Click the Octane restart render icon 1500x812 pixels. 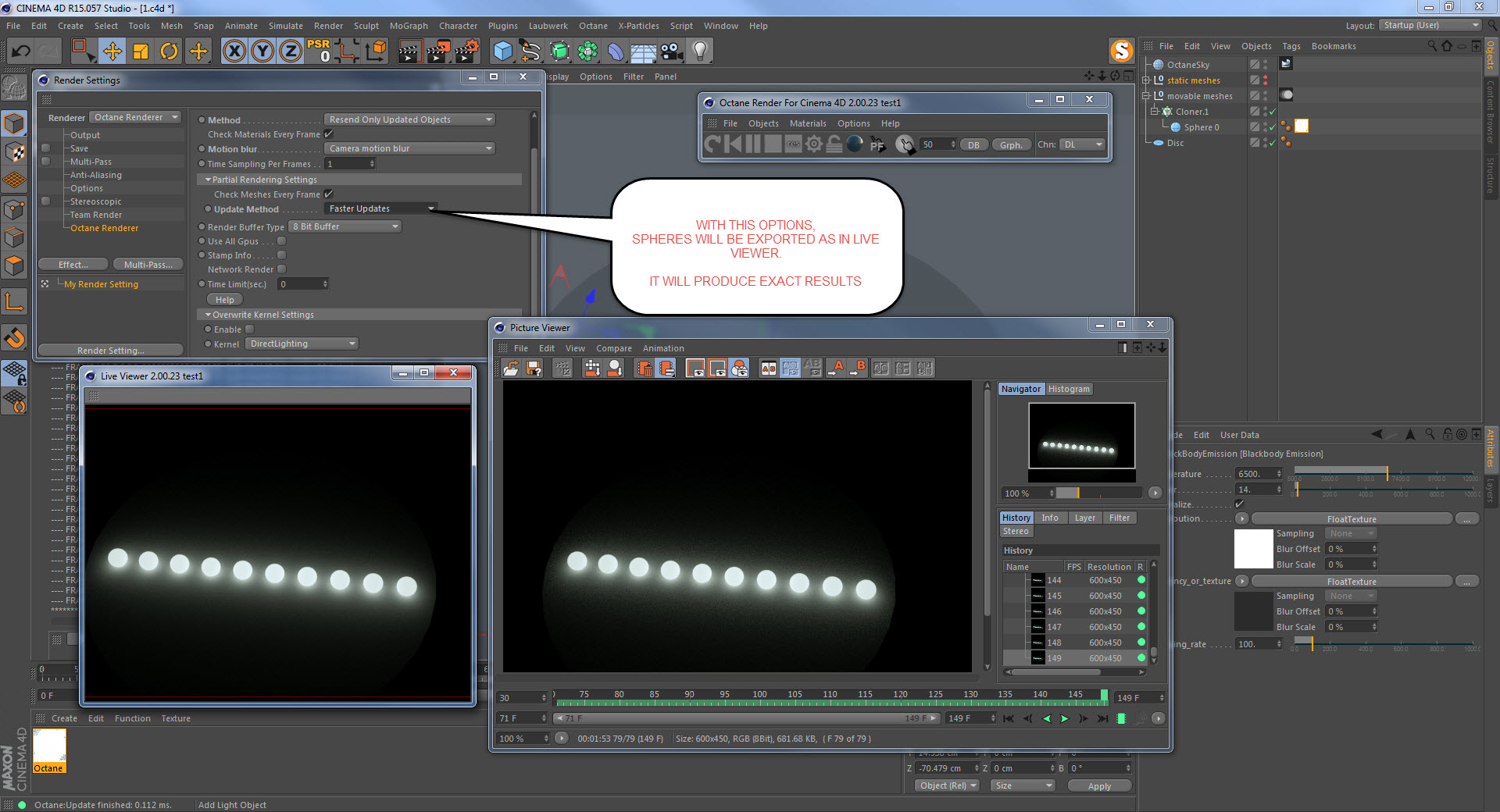coord(712,144)
